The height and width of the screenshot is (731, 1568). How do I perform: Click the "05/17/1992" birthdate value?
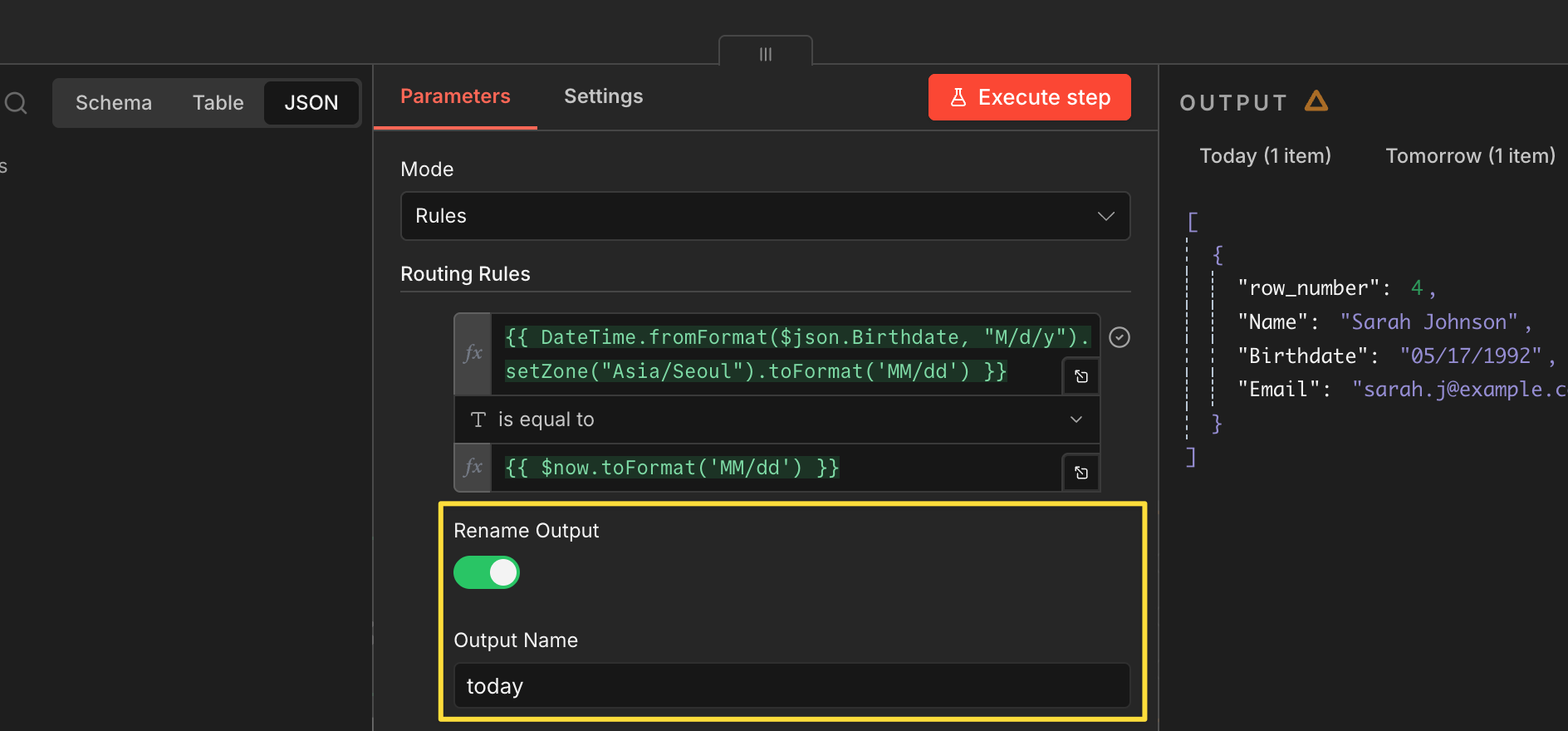tap(1471, 356)
